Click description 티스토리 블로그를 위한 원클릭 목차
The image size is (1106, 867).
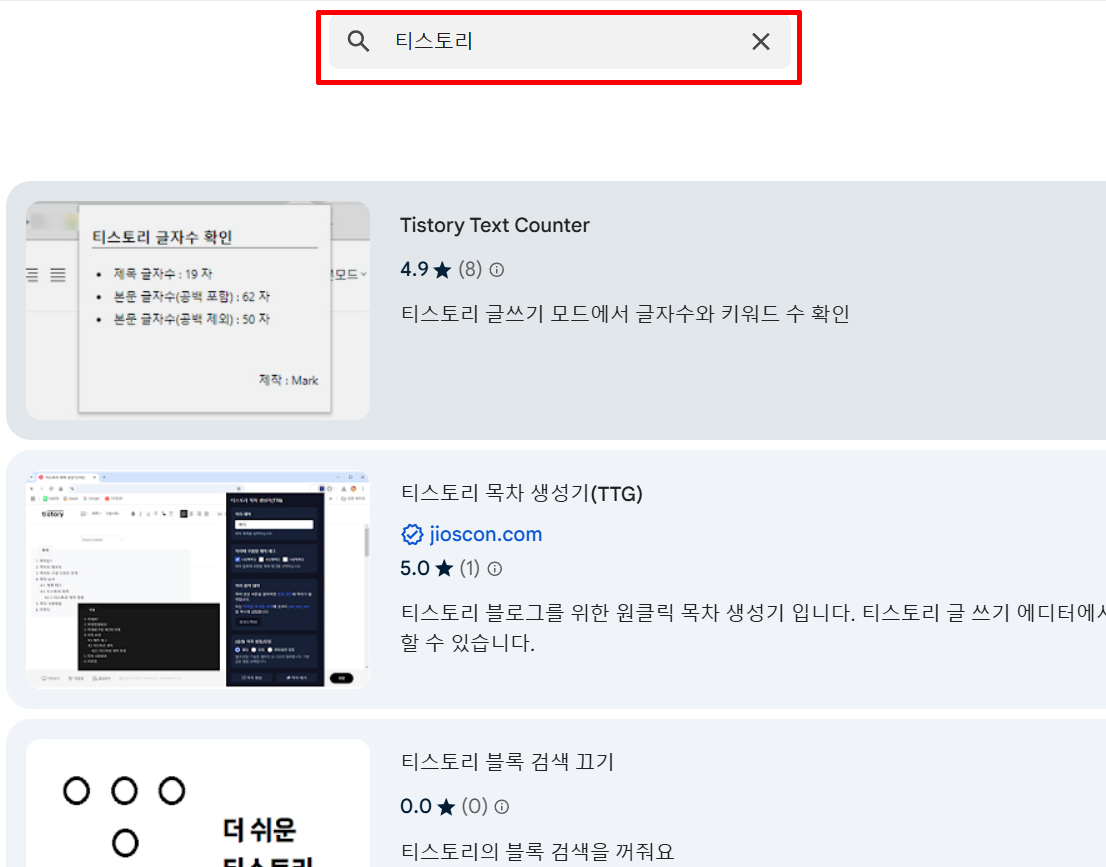tap(753, 627)
